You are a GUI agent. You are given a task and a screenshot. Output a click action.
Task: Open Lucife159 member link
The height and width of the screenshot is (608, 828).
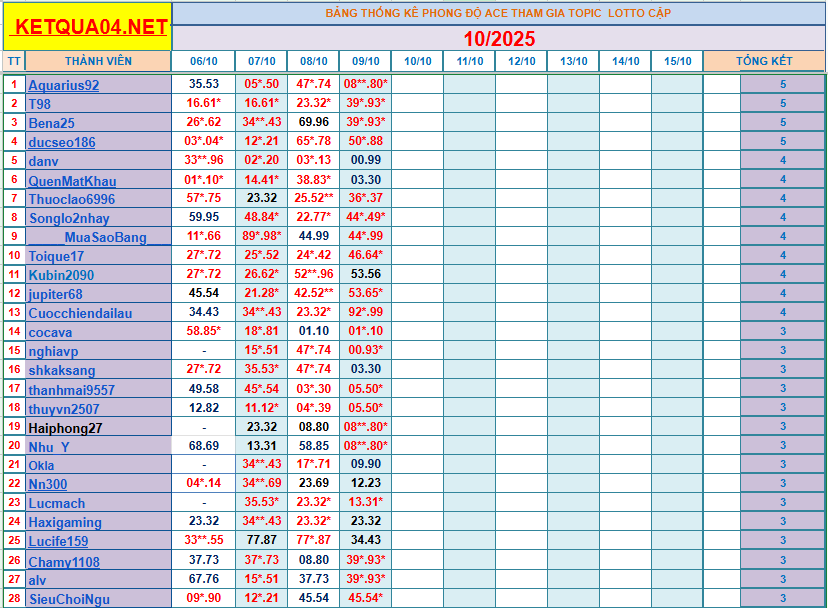[60, 541]
